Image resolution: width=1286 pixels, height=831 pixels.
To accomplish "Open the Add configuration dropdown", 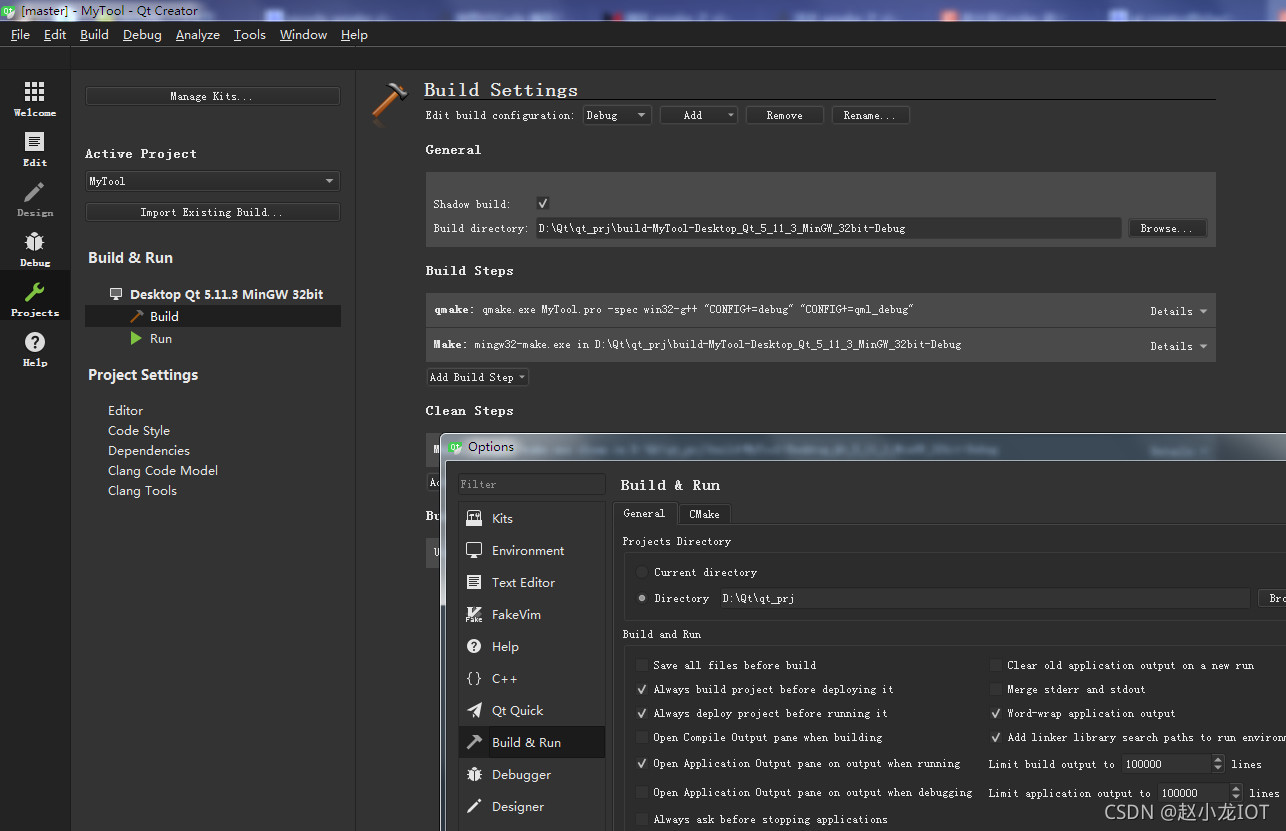I will pyautogui.click(x=699, y=115).
